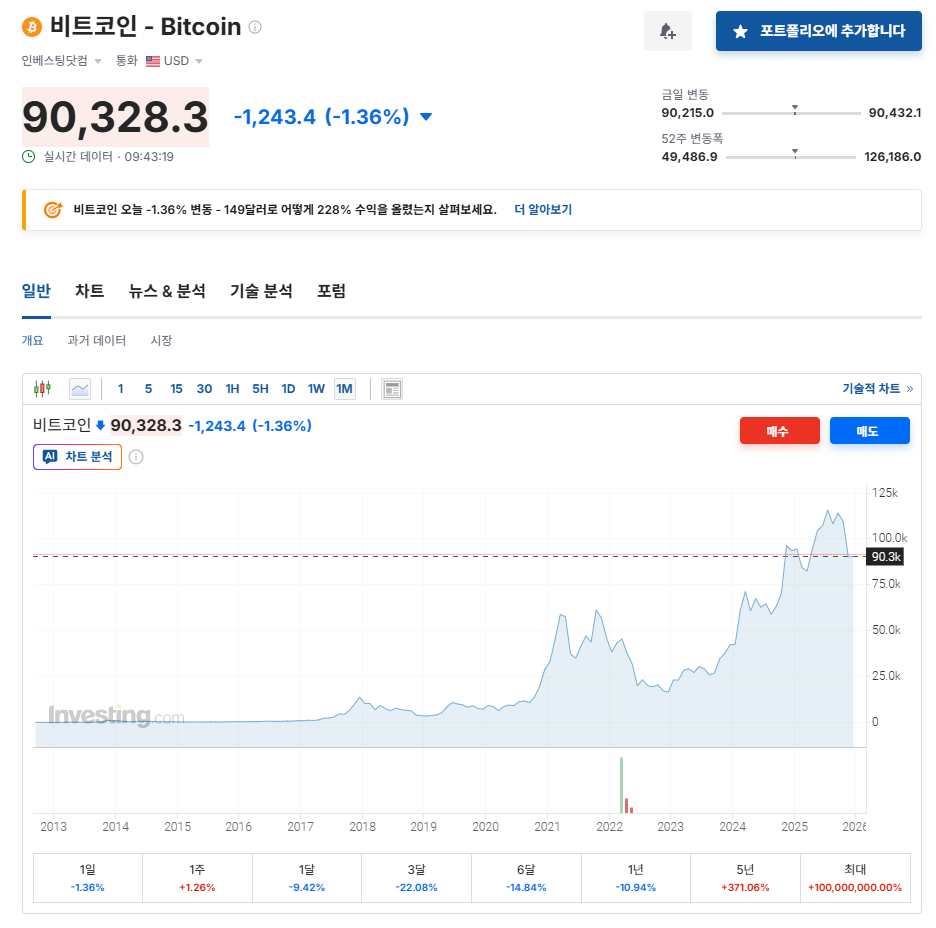This screenshot has height=928, width=936.
Task: Set chart interval to 1 minute
Action: pos(121,389)
